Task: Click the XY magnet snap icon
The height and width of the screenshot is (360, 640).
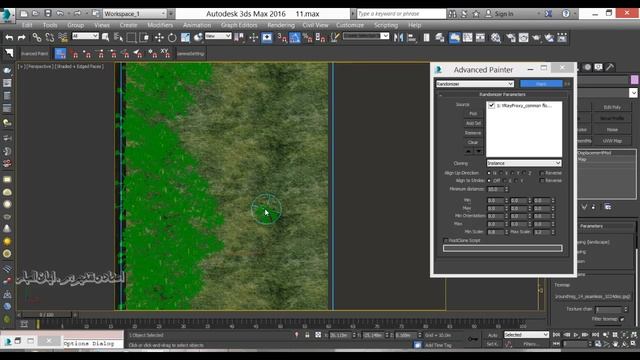Action: (165, 53)
